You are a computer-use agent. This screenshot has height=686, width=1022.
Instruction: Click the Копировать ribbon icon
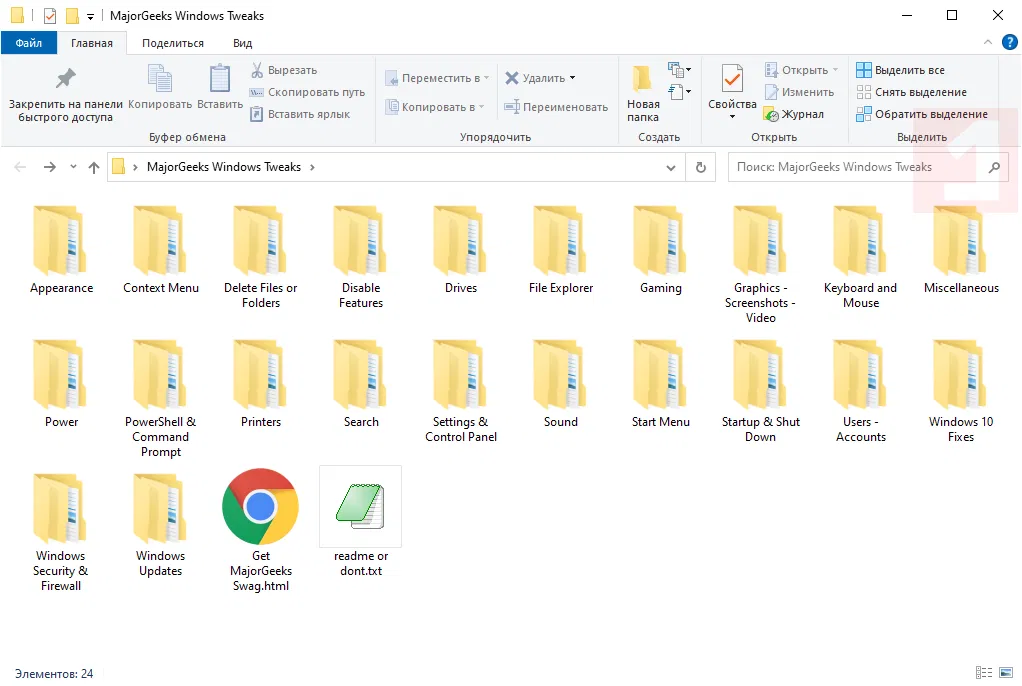coord(160,87)
